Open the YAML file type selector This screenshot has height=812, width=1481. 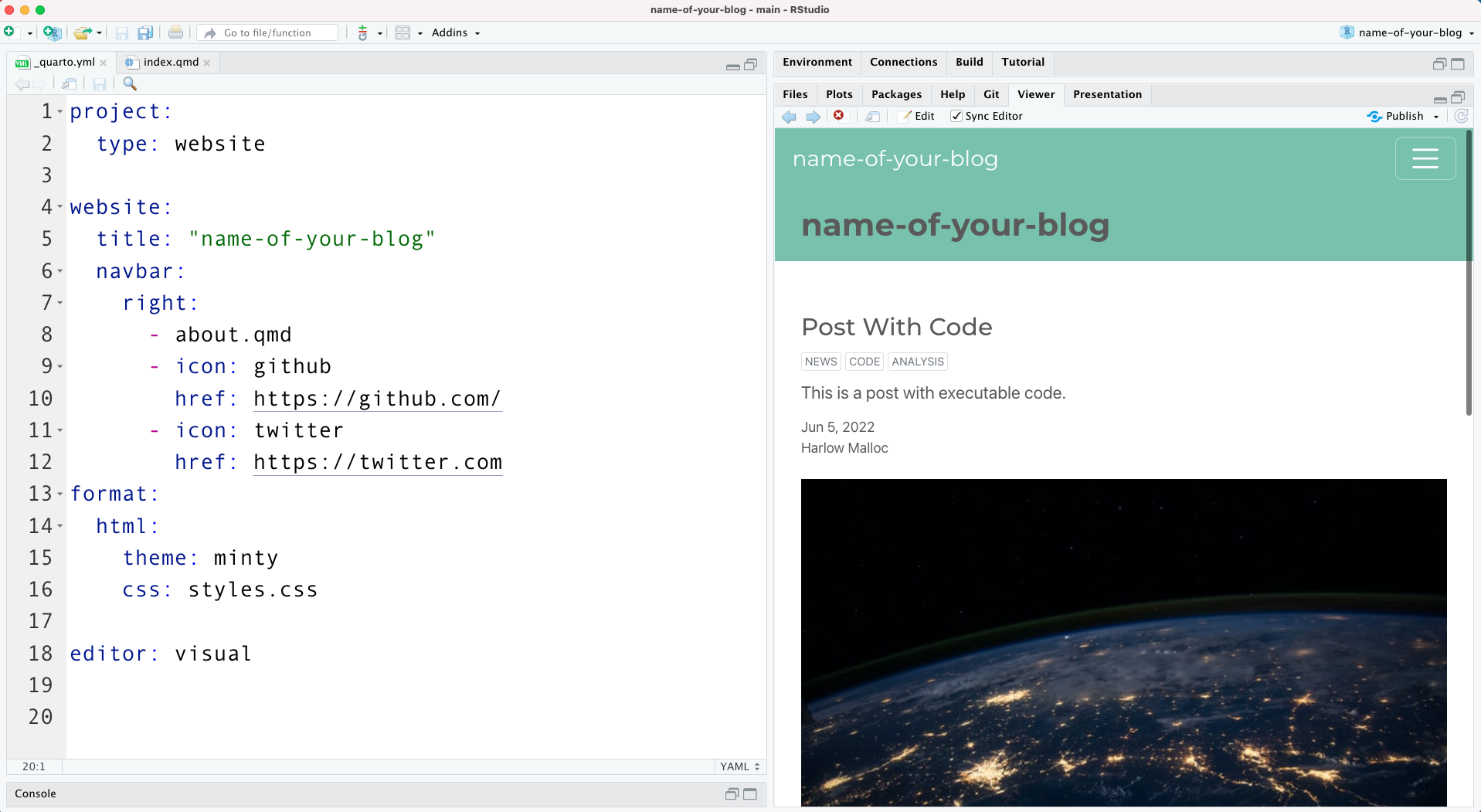click(x=740, y=766)
